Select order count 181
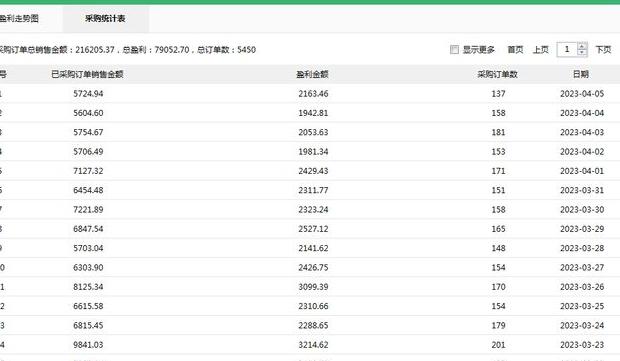This screenshot has height=361, width=620. pyautogui.click(x=498, y=132)
